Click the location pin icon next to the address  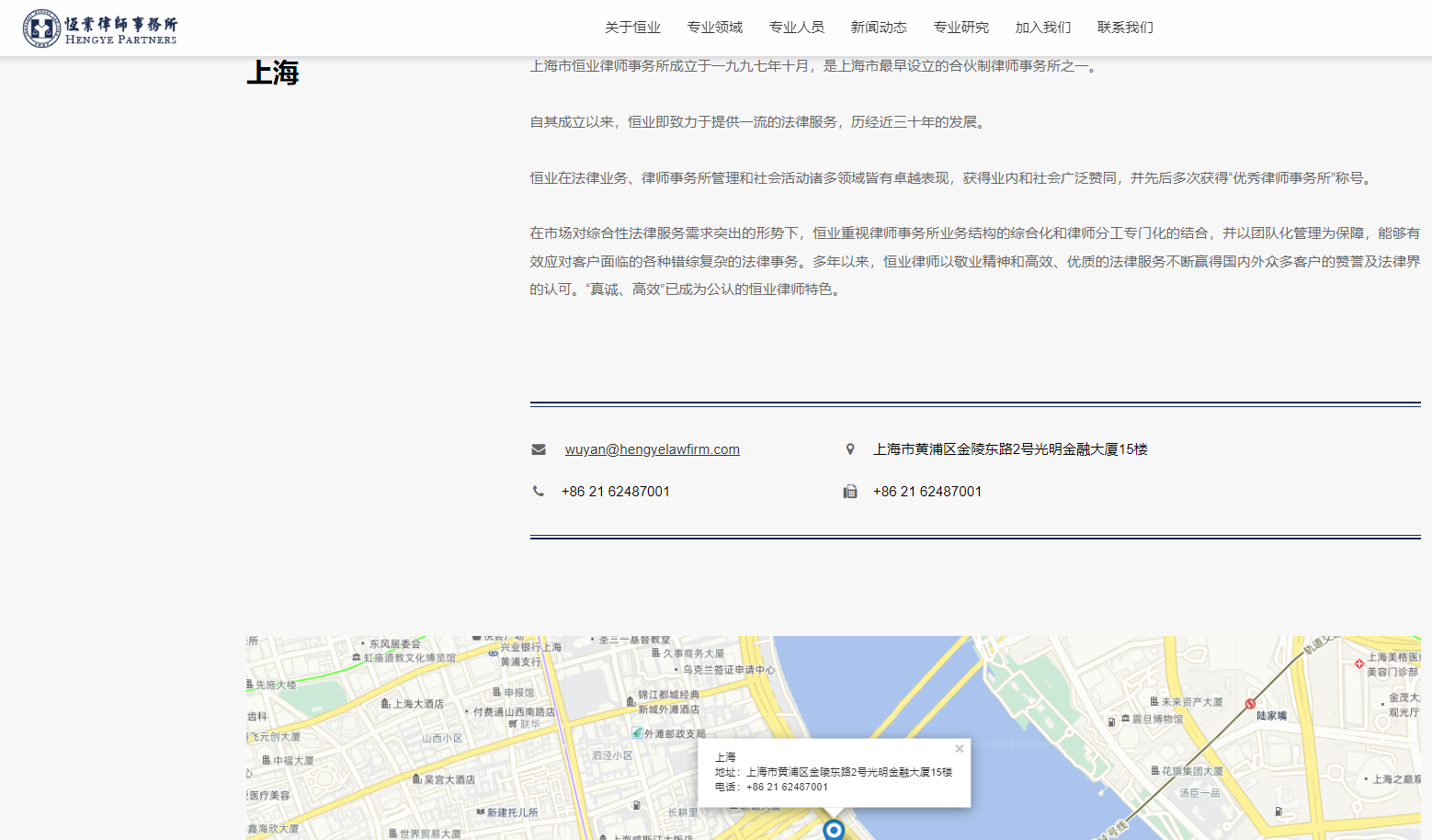point(850,448)
